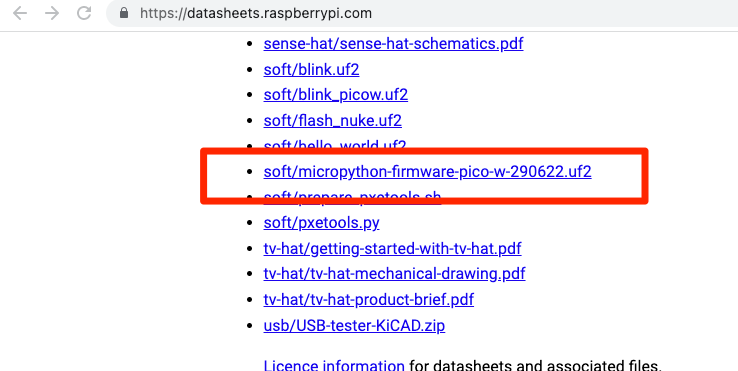This screenshot has height=371, width=738.
Task: Select soft/flash_nuke.uf2 link
Action: tap(332, 121)
